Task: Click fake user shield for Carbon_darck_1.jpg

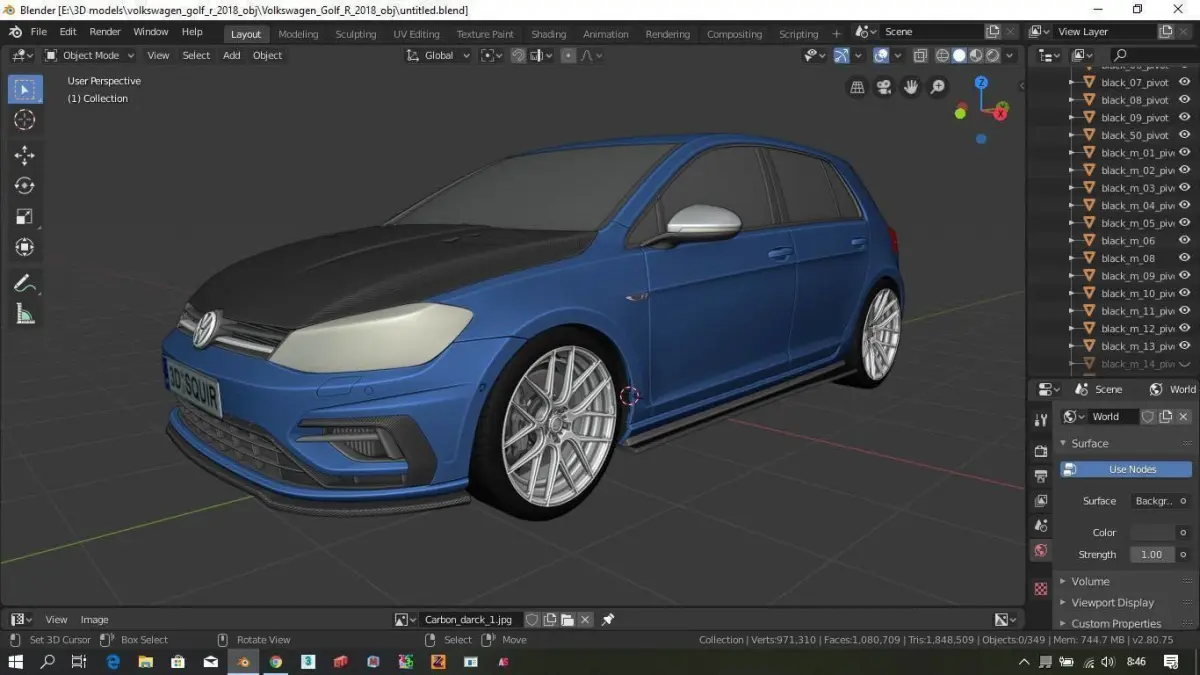Action: click(x=532, y=619)
